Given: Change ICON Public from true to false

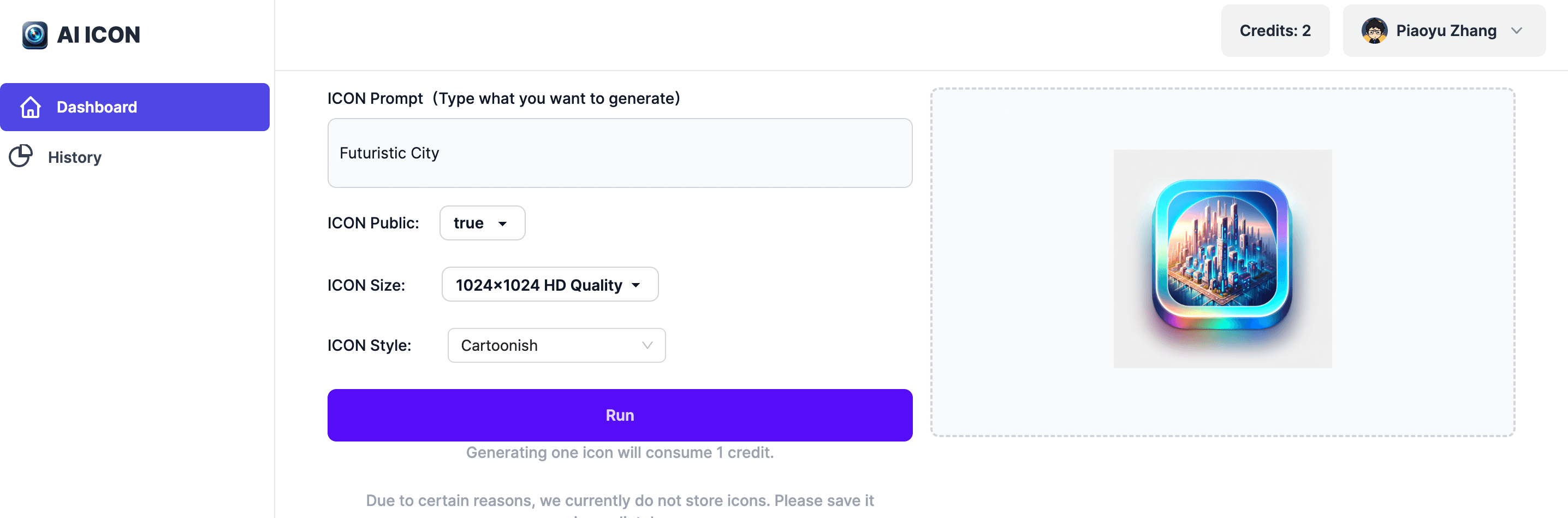Looking at the screenshot, I should [x=482, y=223].
